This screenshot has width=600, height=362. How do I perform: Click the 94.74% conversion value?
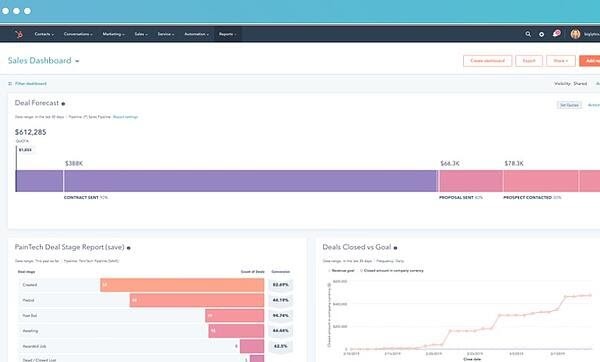280,316
